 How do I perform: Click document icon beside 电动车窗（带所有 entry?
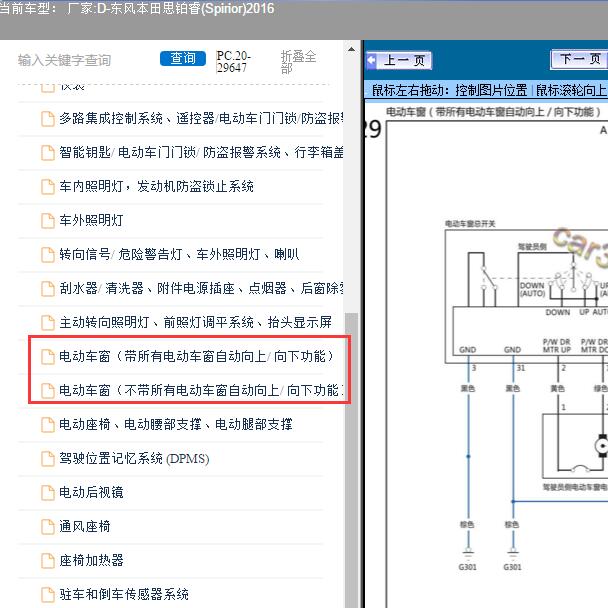tap(48, 357)
